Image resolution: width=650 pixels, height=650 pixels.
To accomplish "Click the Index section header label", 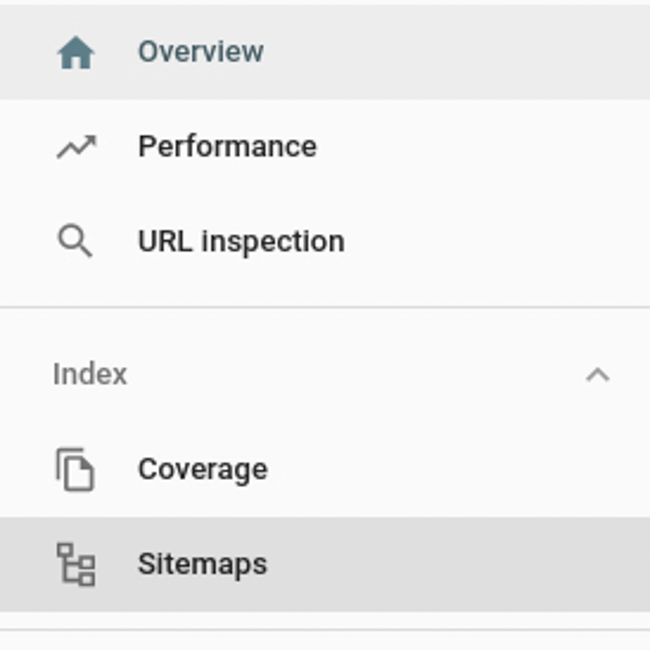I will point(90,374).
